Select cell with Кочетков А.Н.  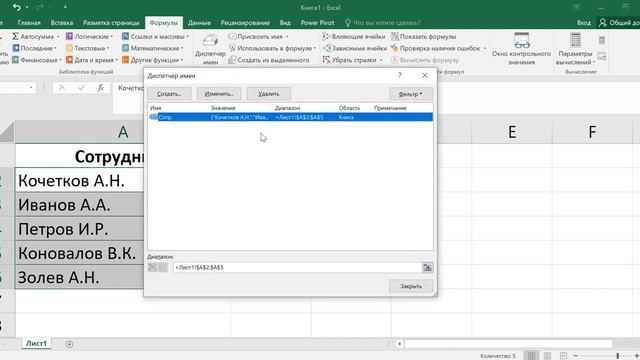click(80, 180)
